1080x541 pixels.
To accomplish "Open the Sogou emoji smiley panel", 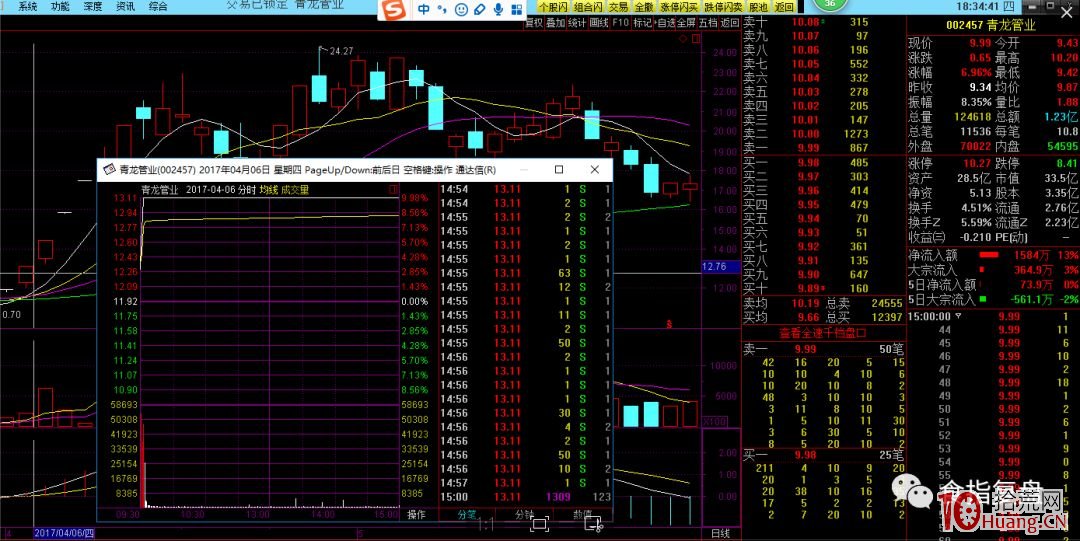I will point(461,10).
